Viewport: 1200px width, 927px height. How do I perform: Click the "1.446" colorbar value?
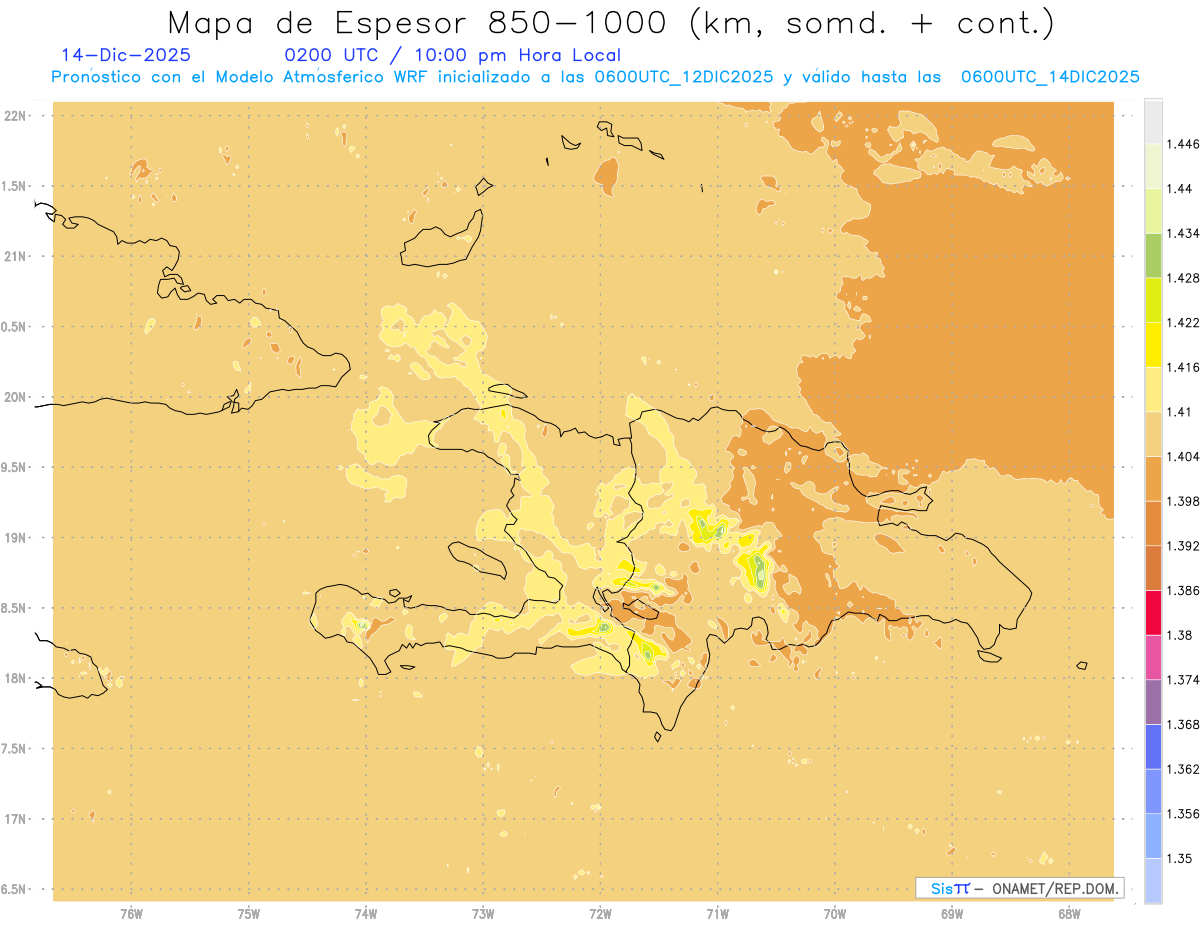coord(1182,144)
